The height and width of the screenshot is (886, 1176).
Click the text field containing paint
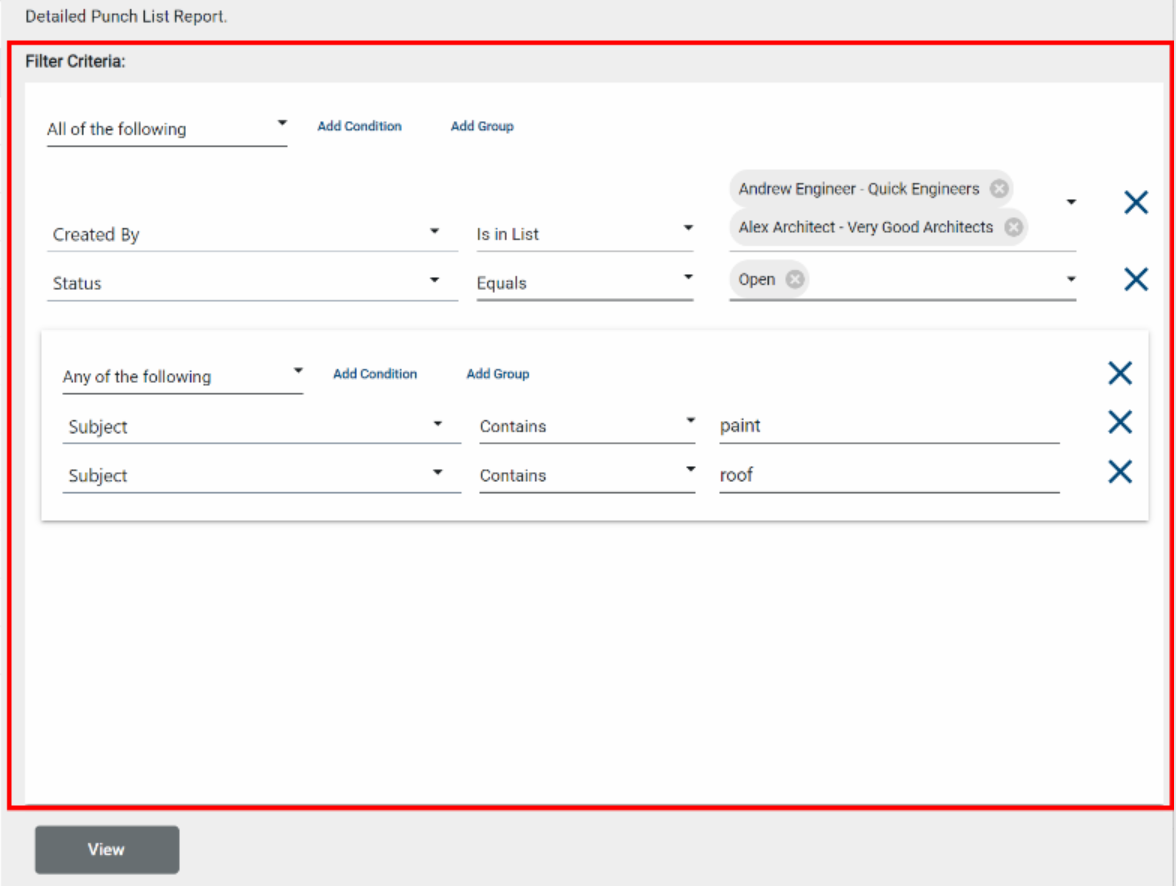pyautogui.click(x=888, y=426)
